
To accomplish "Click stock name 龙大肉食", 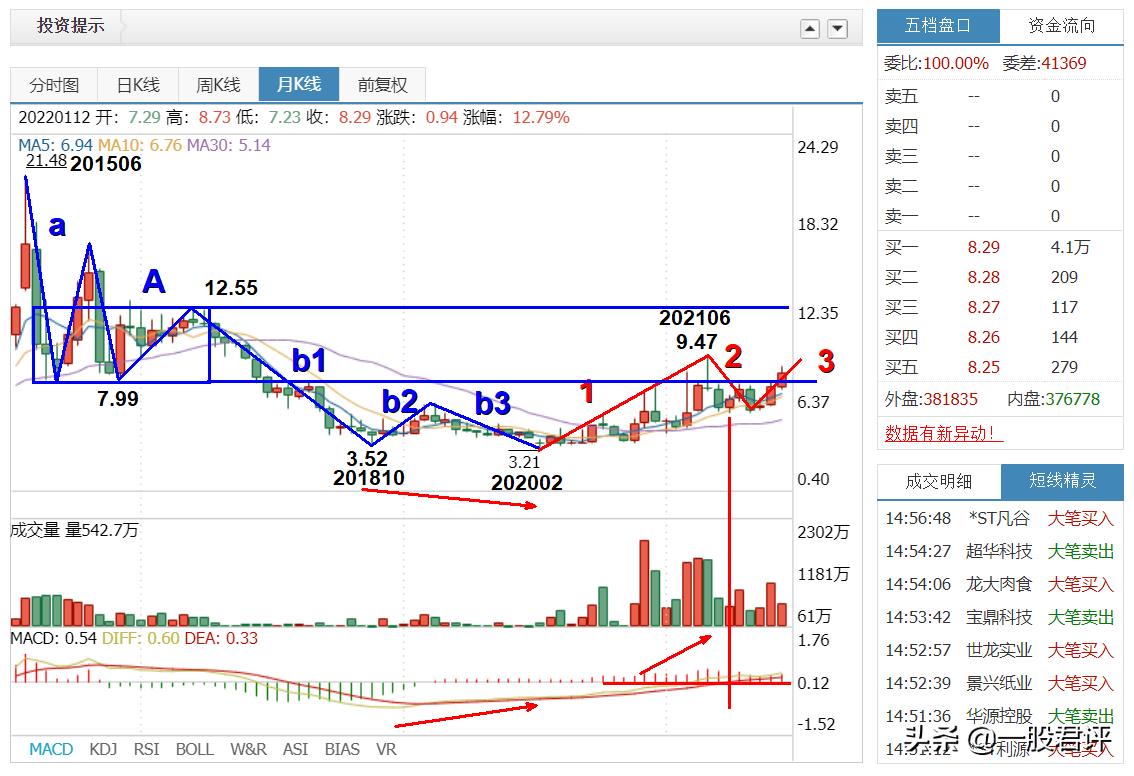I will [999, 584].
